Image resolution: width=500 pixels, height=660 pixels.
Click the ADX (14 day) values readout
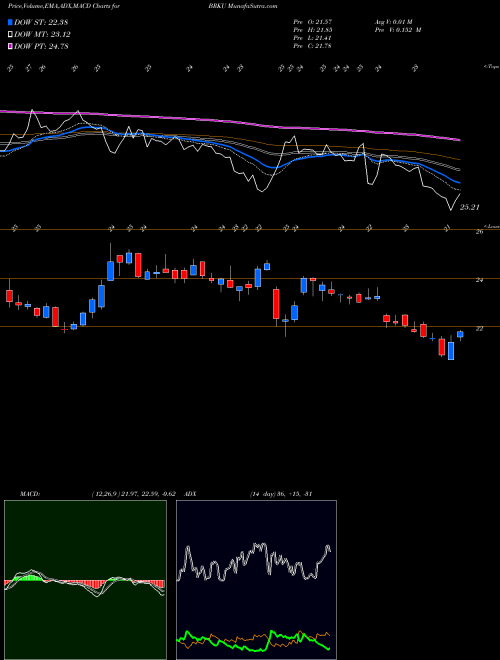coord(281,494)
